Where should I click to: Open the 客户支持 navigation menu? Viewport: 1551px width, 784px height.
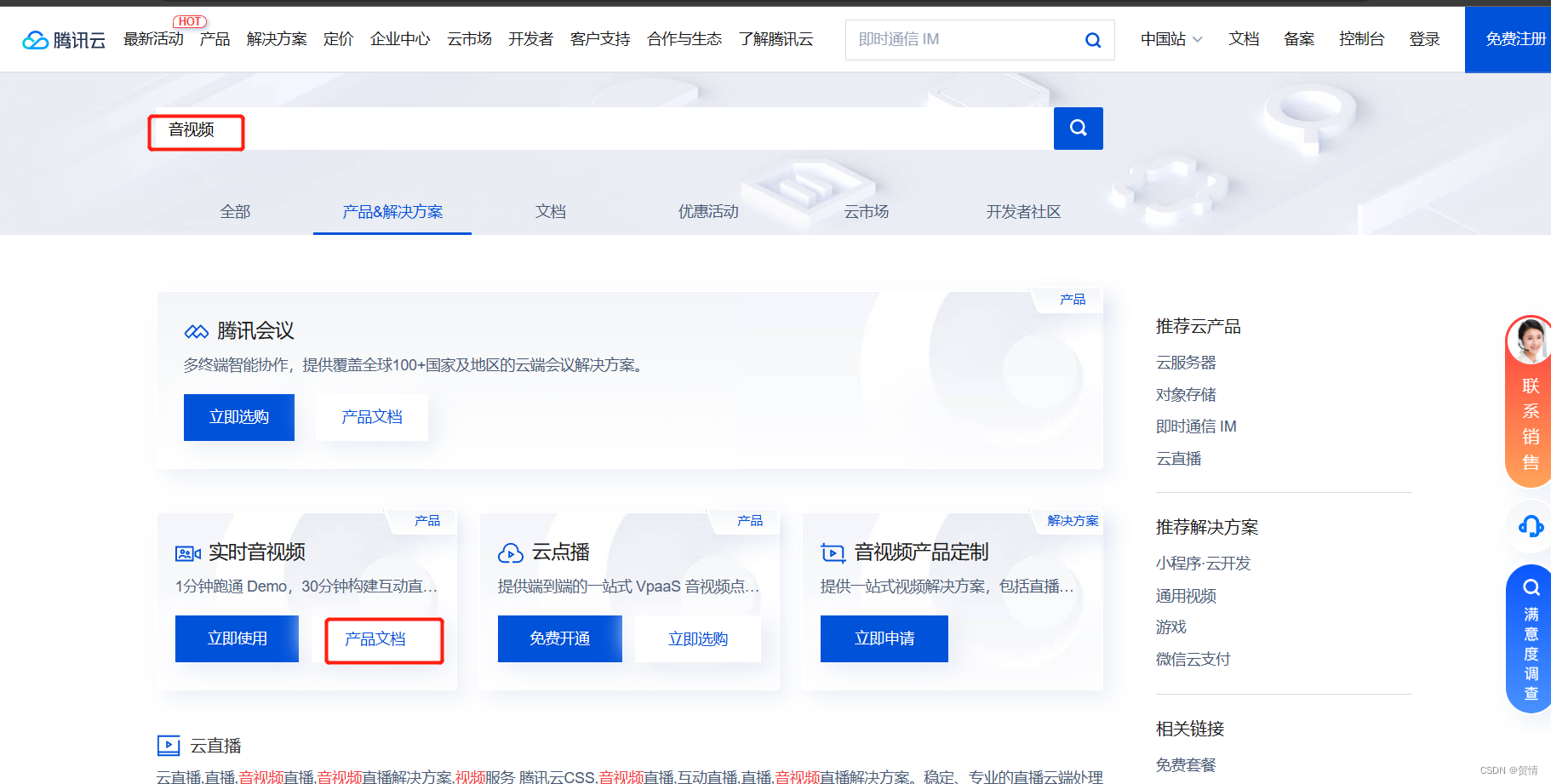pos(600,39)
